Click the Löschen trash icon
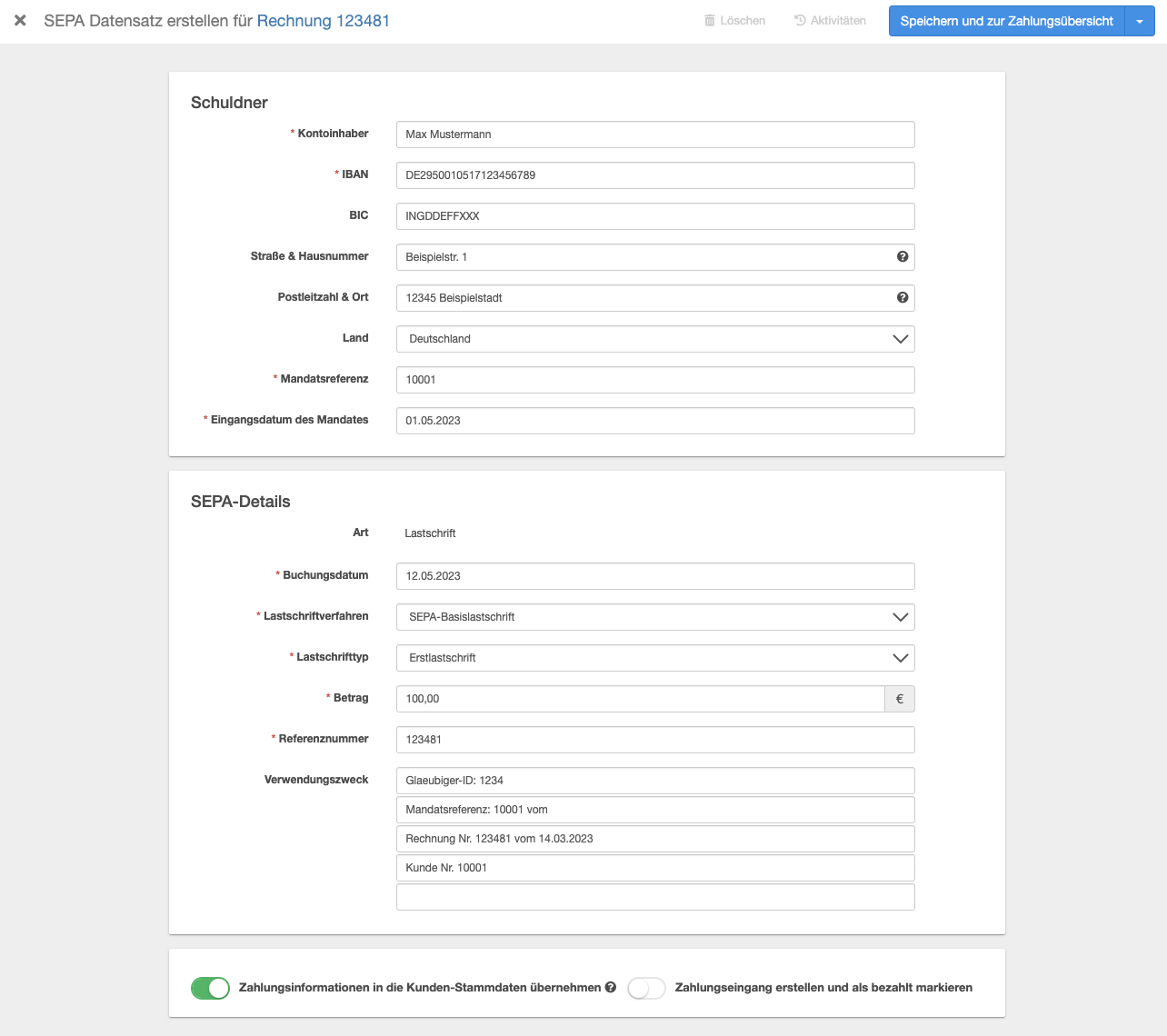This screenshot has width=1167, height=1036. [710, 21]
